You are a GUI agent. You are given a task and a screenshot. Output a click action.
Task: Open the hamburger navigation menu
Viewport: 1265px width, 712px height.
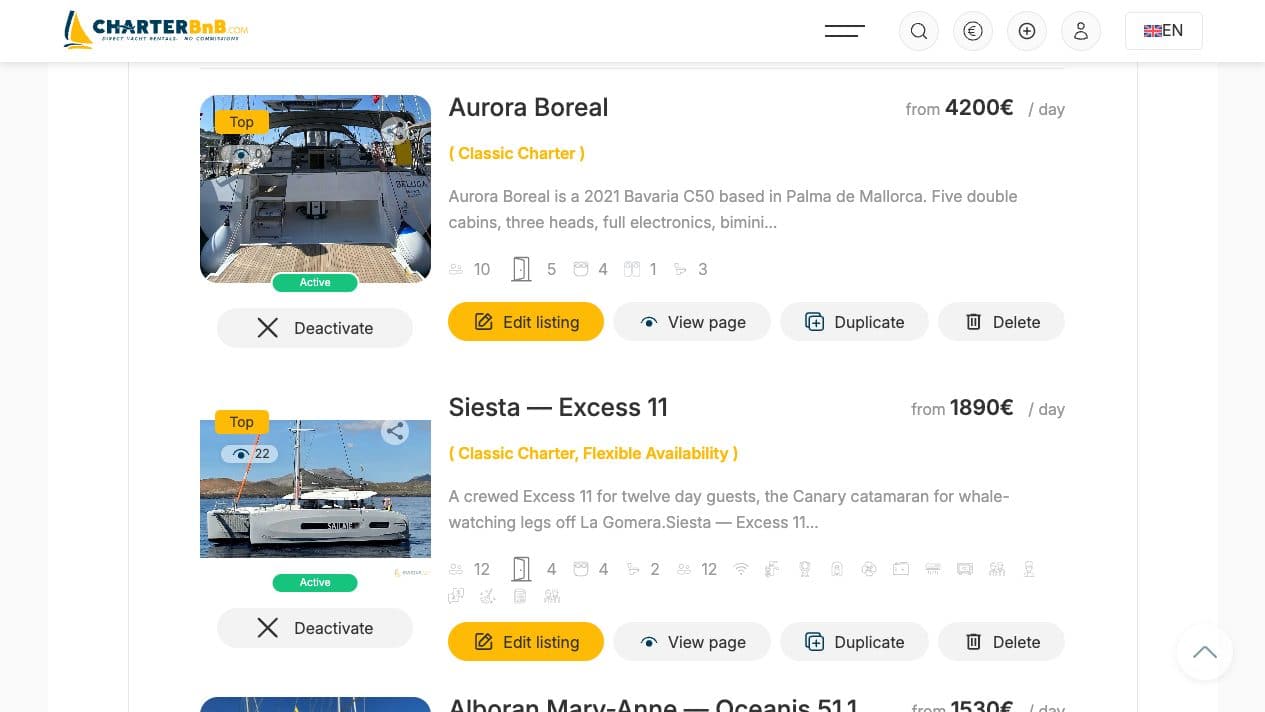click(844, 31)
